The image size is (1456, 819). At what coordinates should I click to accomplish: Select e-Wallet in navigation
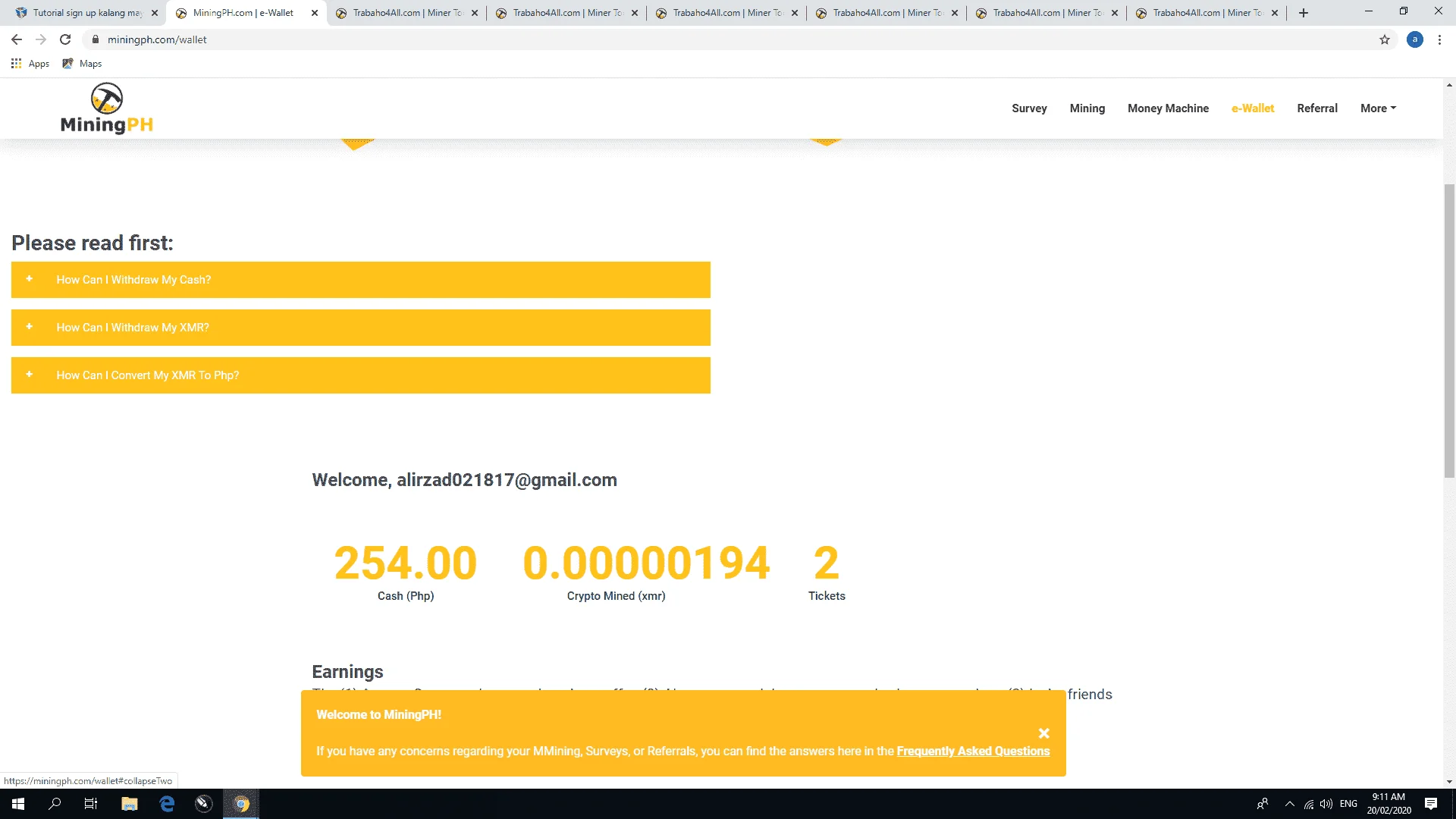point(1253,108)
